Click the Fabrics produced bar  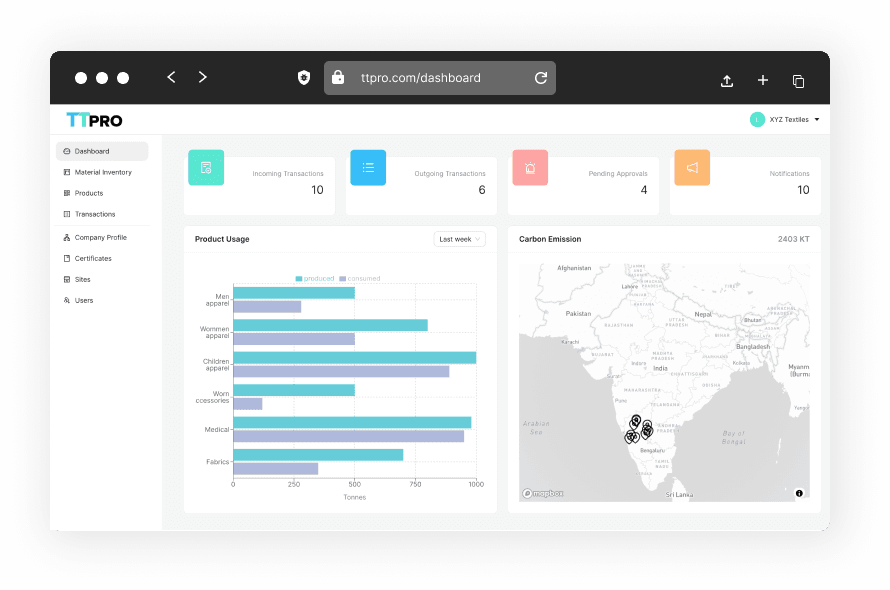point(318,455)
